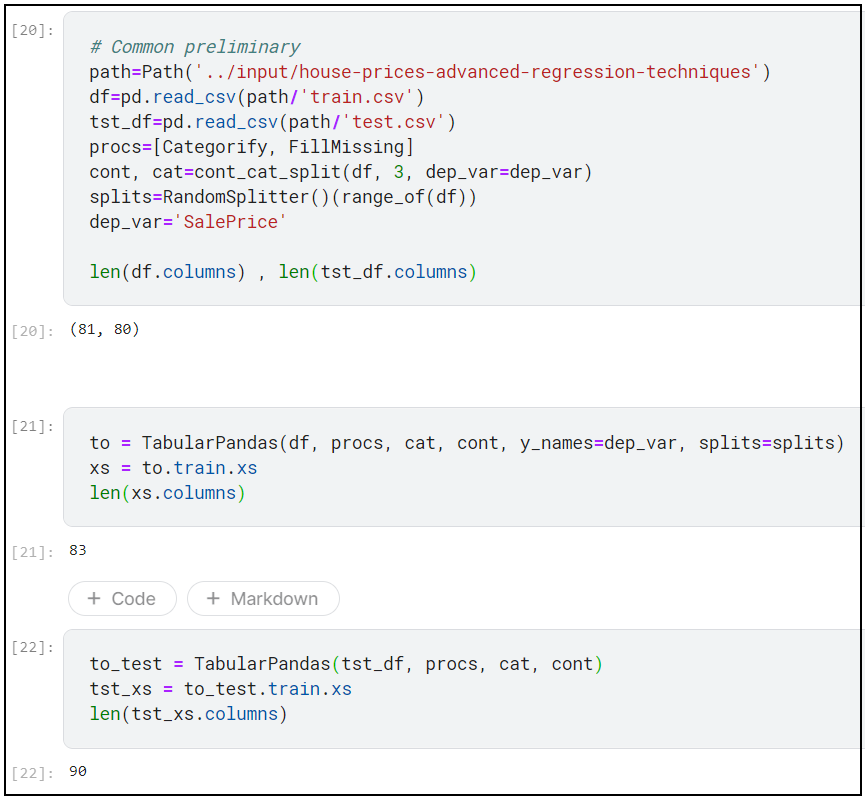The width and height of the screenshot is (865, 799).
Task: Click the 'to = TabularPandas(df...' line
Action: (x=467, y=443)
